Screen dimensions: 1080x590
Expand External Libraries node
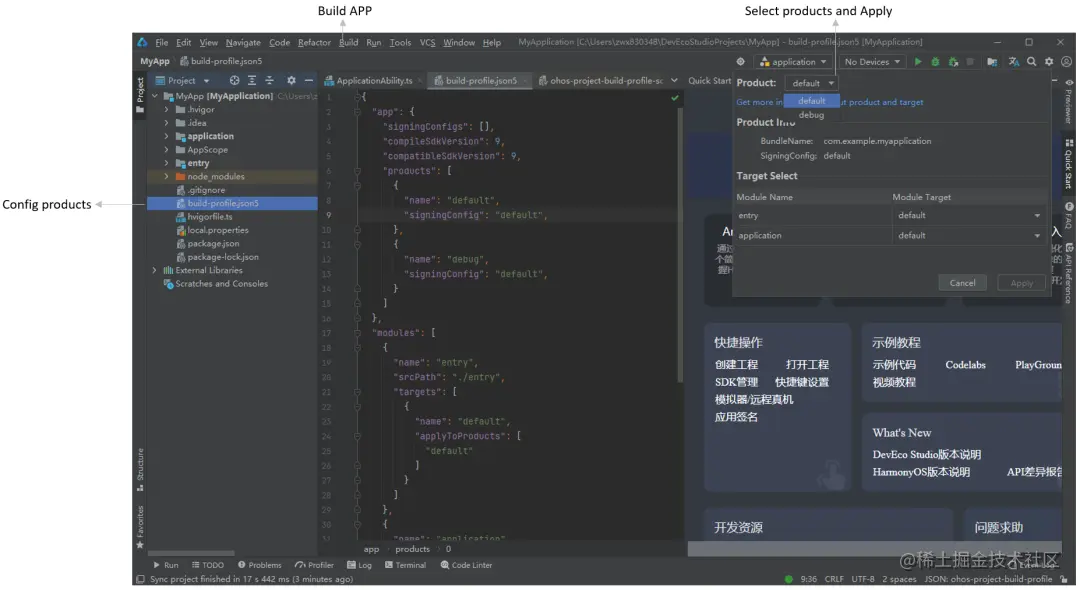154,271
